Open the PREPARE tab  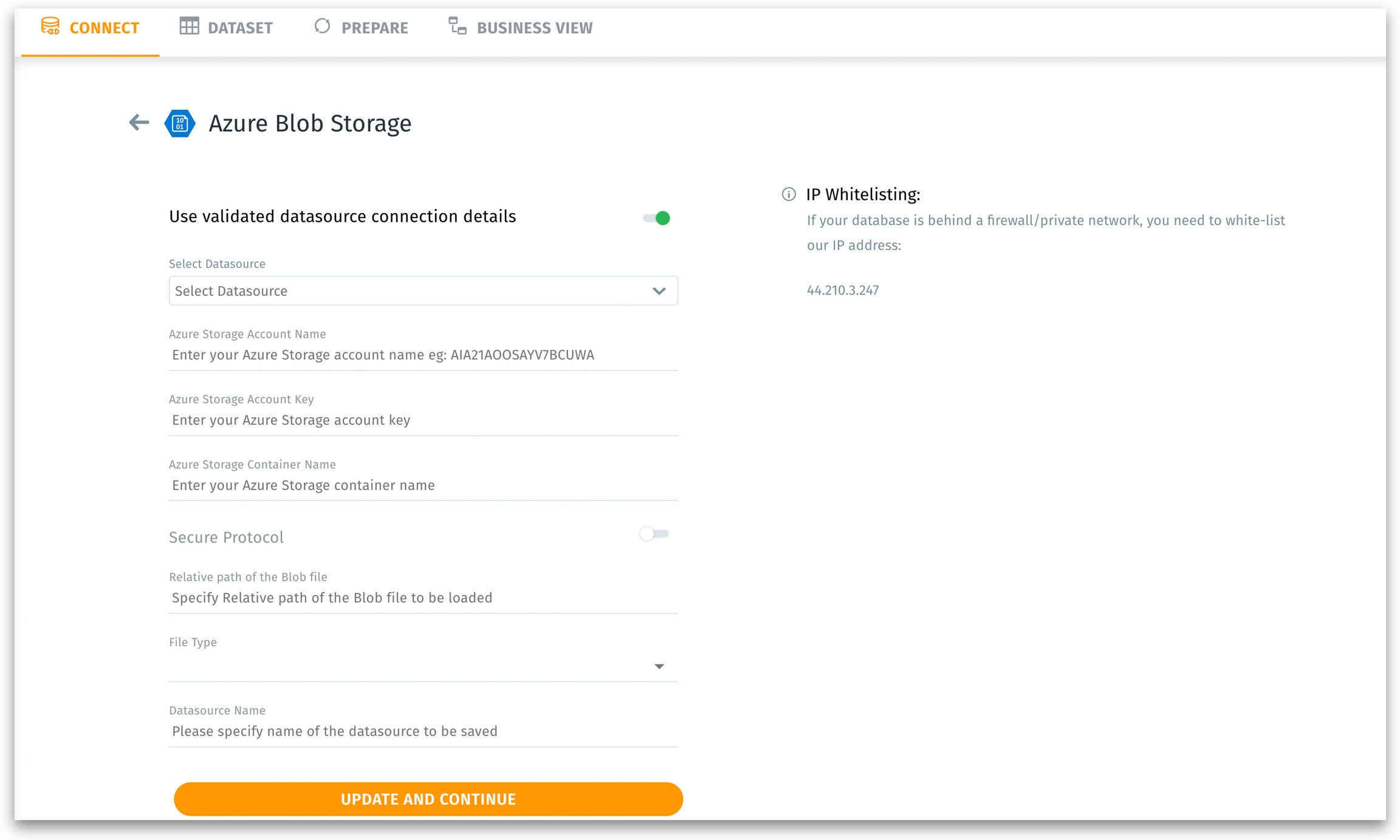[374, 28]
